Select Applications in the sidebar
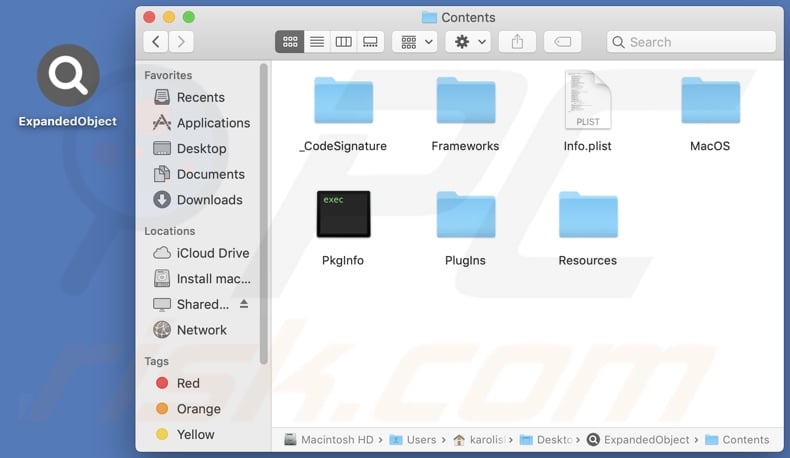This screenshot has height=458, width=790. click(213, 123)
